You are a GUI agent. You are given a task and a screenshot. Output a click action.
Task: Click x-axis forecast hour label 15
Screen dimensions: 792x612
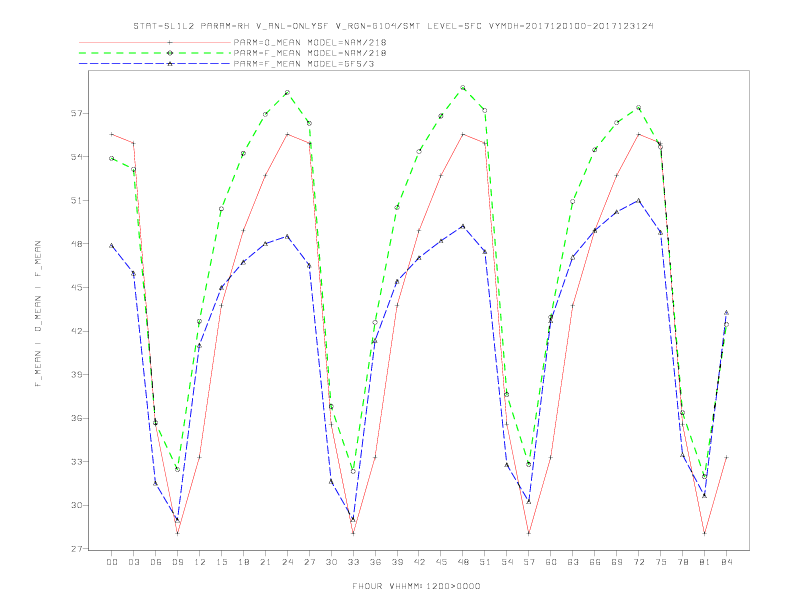[x=221, y=562]
